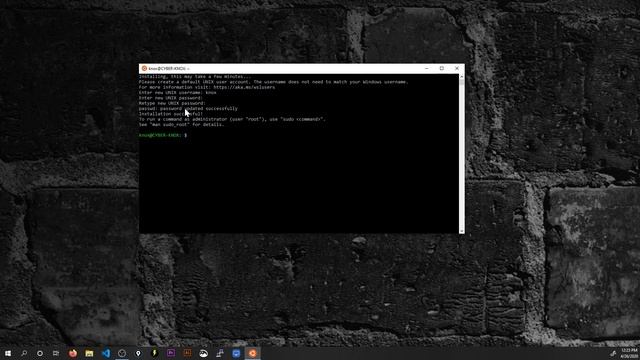Screen dimensions: 640x360
Task: Open the music note taskbar app
Action: (220, 353)
